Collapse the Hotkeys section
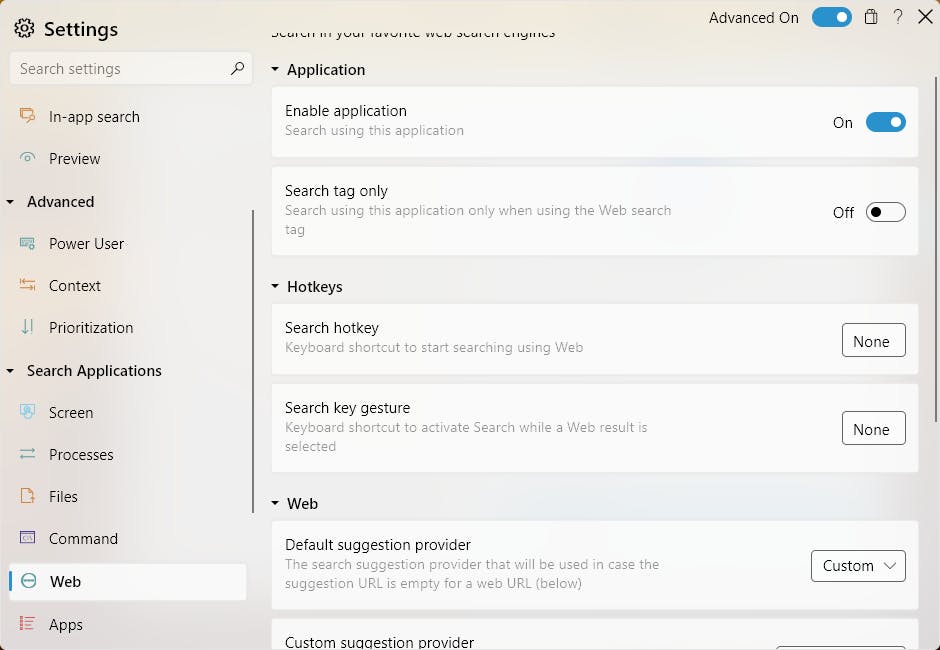 pyautogui.click(x=276, y=287)
